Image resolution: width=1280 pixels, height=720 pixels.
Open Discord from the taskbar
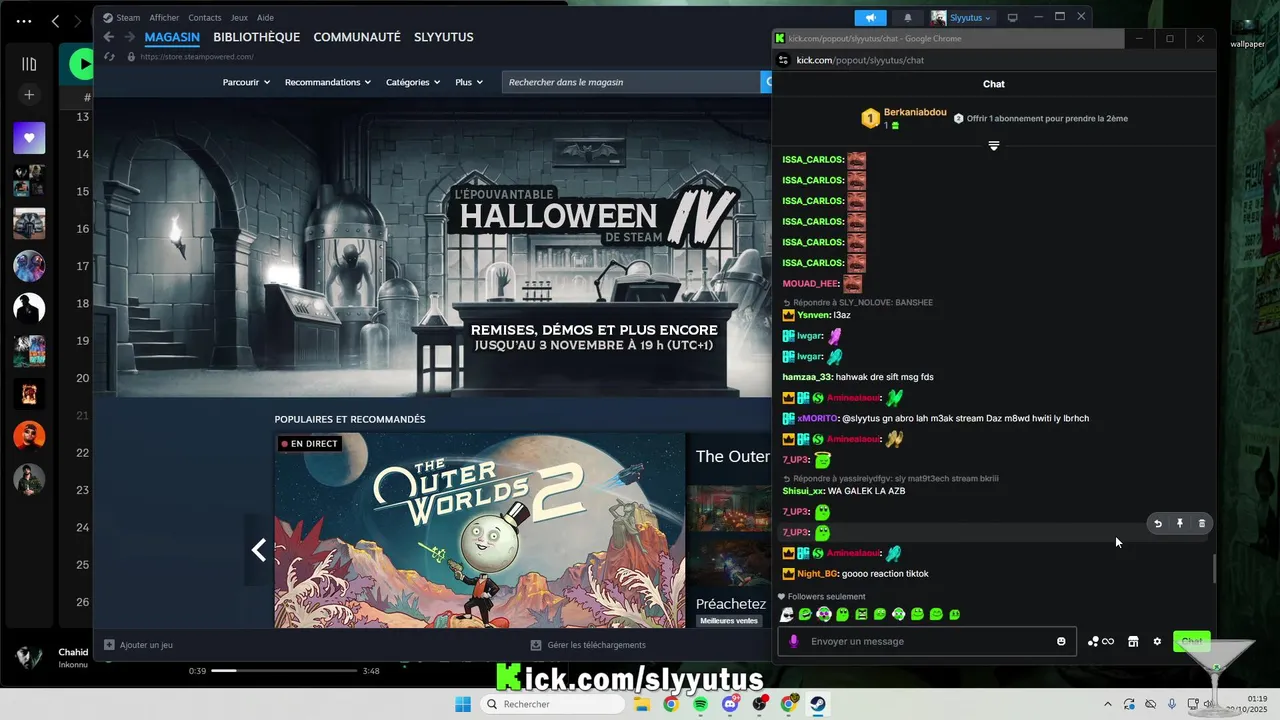click(730, 704)
